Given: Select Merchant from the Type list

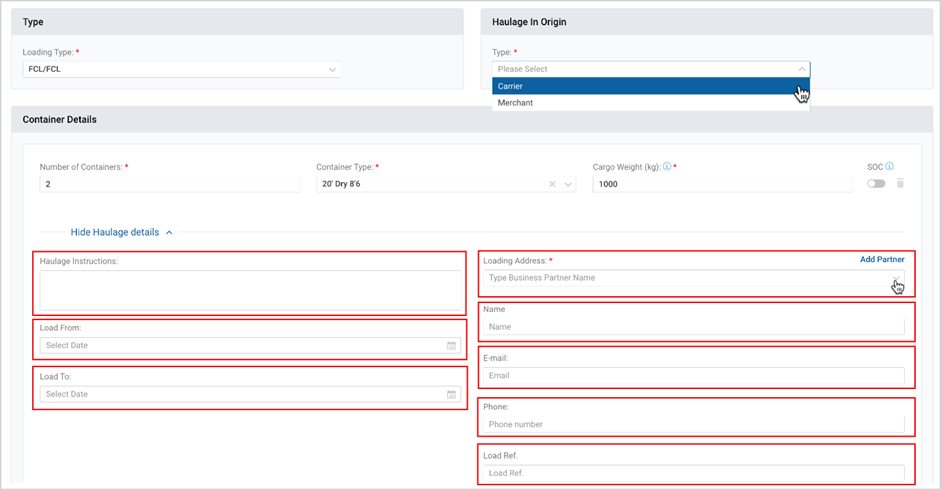Looking at the screenshot, I should click(651, 103).
